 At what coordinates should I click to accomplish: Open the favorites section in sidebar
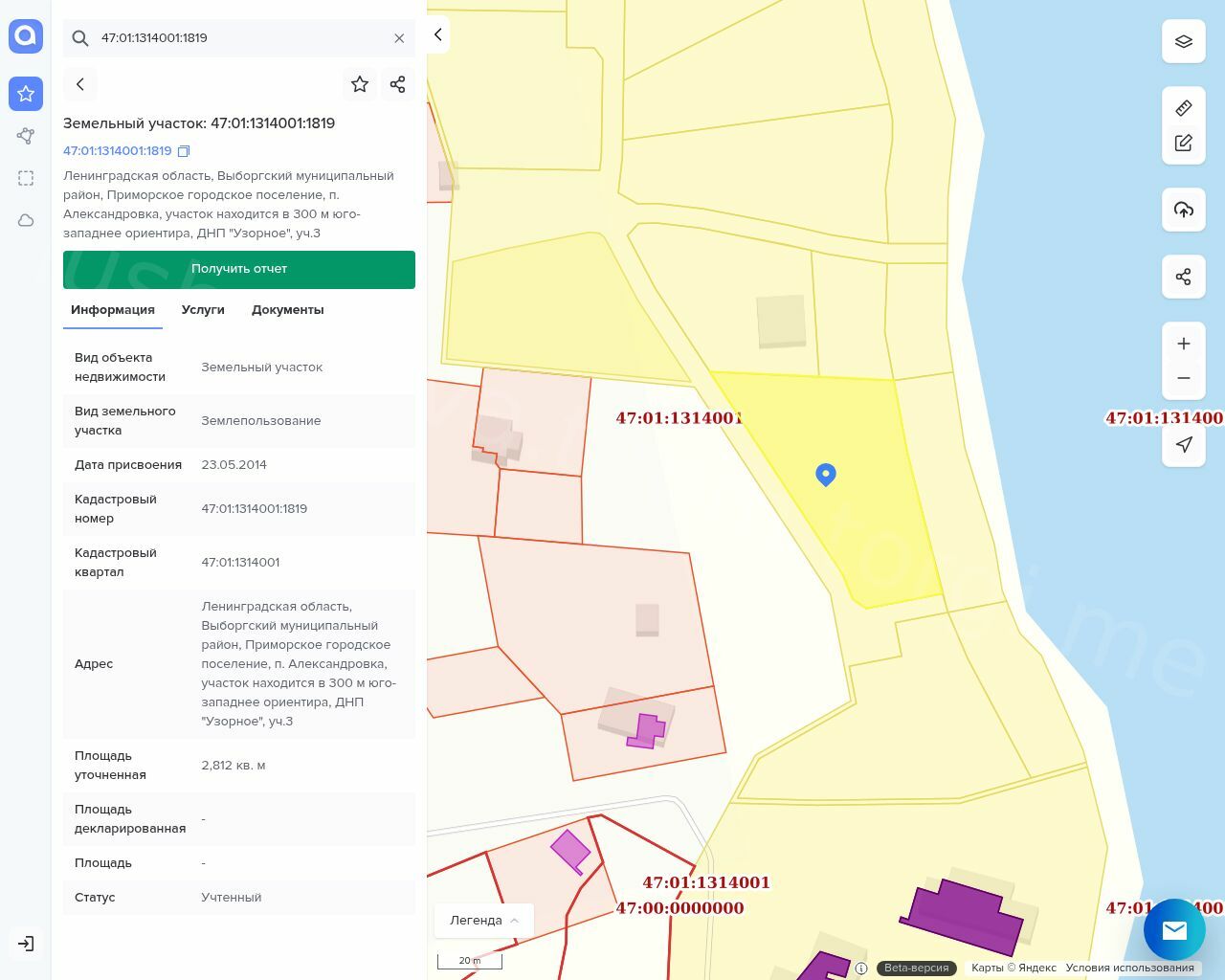[x=26, y=94]
